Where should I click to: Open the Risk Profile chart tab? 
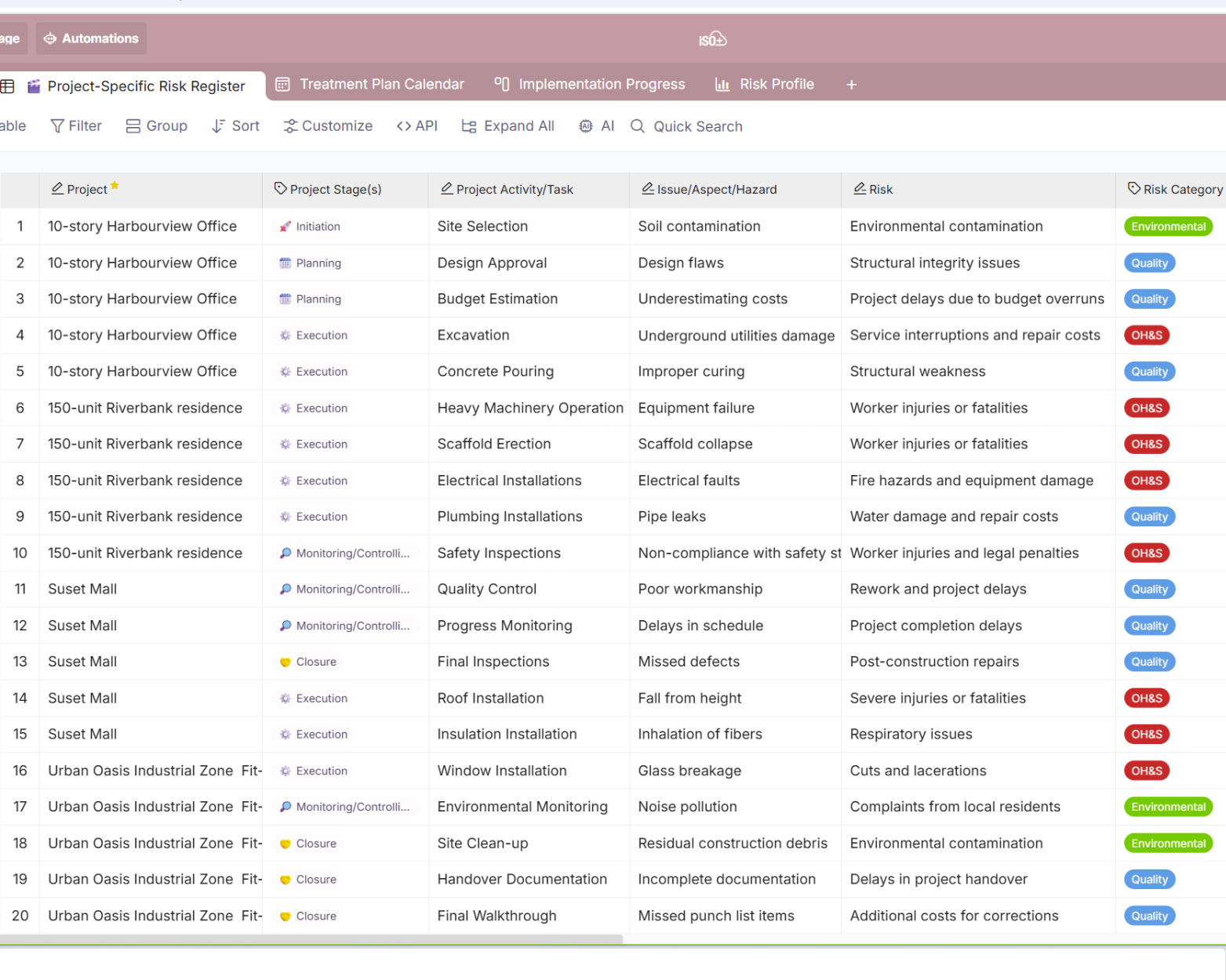point(765,84)
